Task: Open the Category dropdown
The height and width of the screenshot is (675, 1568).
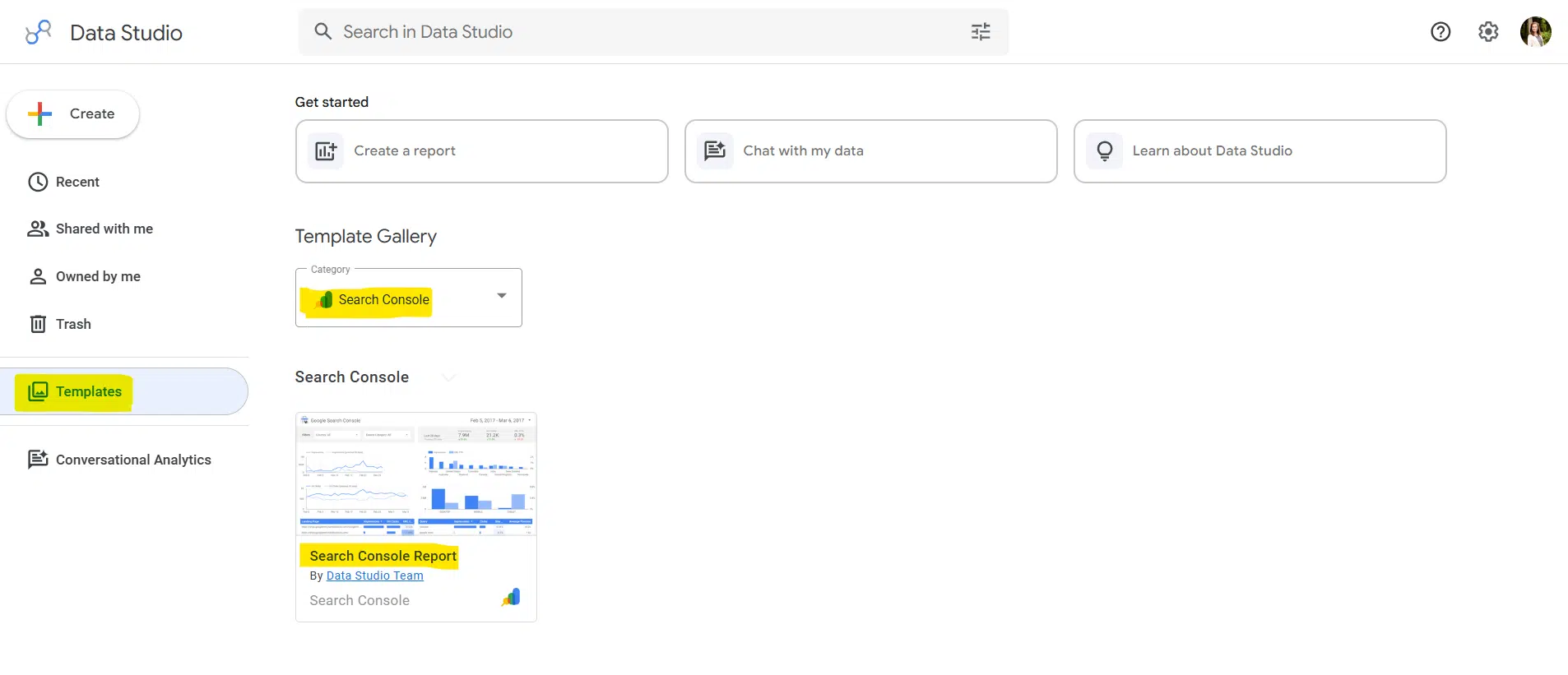Action: tap(408, 298)
